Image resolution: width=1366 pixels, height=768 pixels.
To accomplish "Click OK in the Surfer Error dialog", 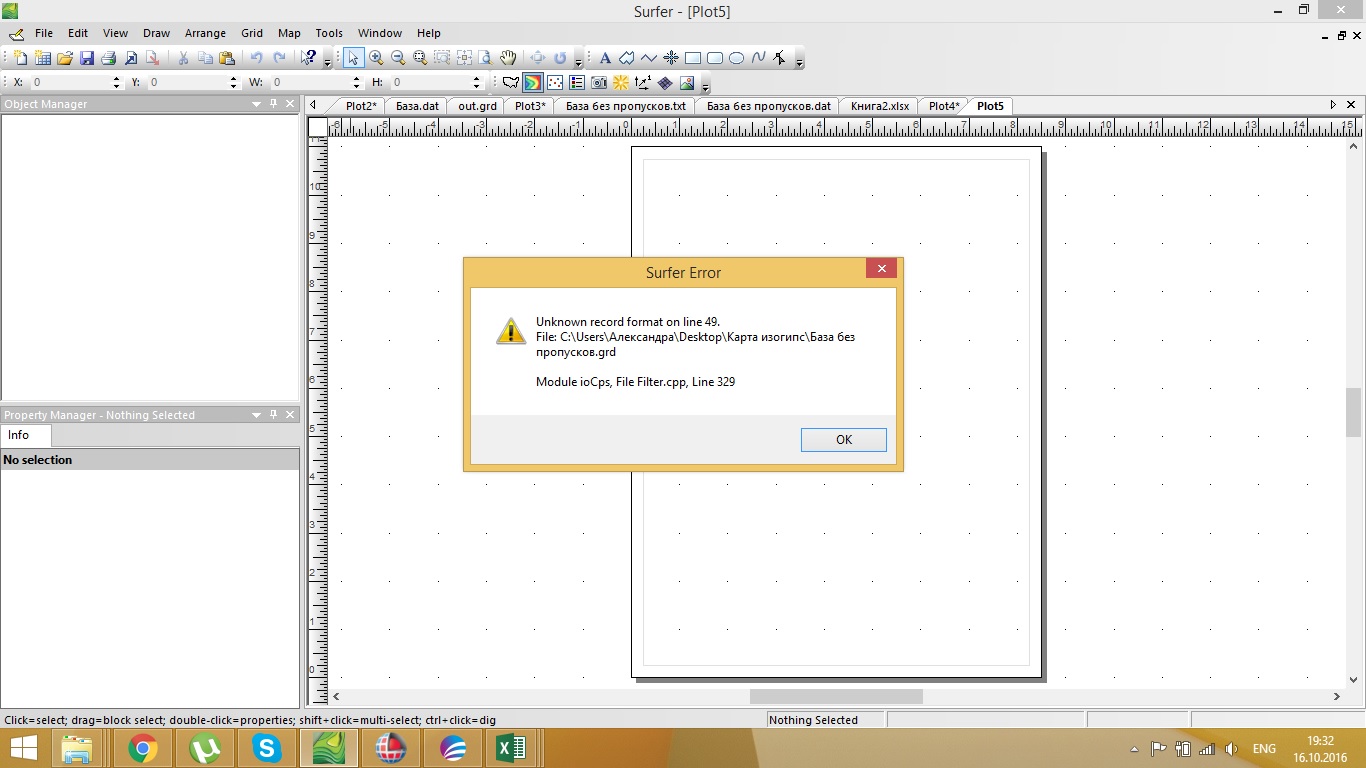I will [x=844, y=439].
